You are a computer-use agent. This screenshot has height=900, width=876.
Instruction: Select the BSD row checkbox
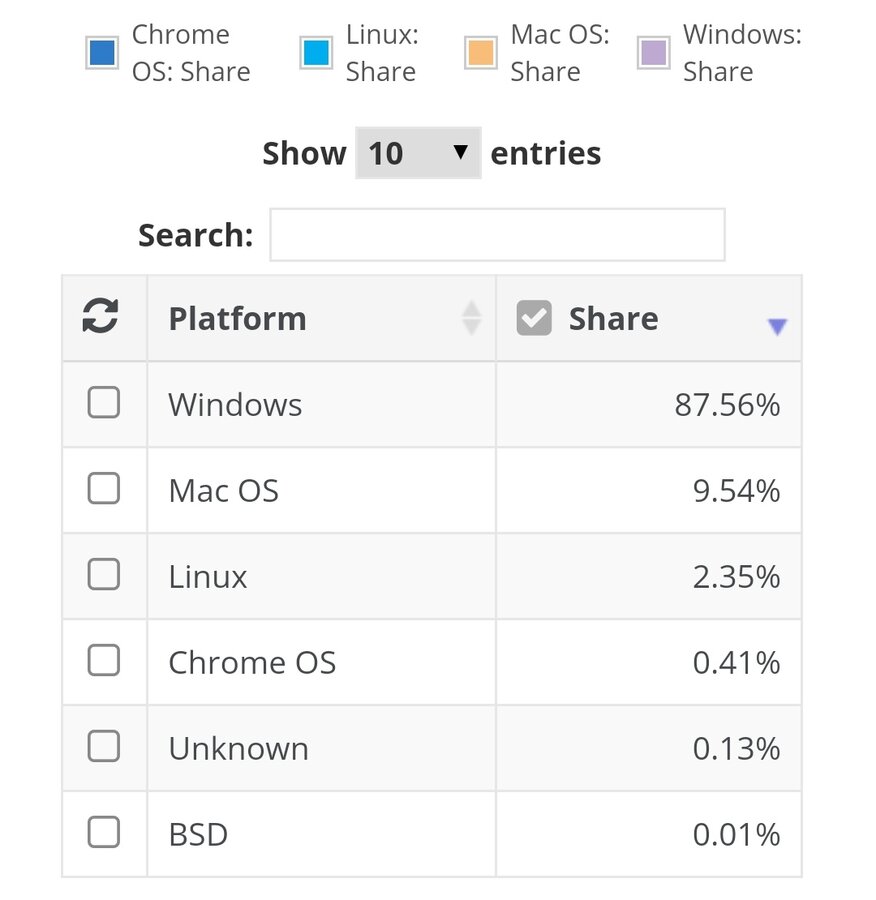click(x=104, y=833)
